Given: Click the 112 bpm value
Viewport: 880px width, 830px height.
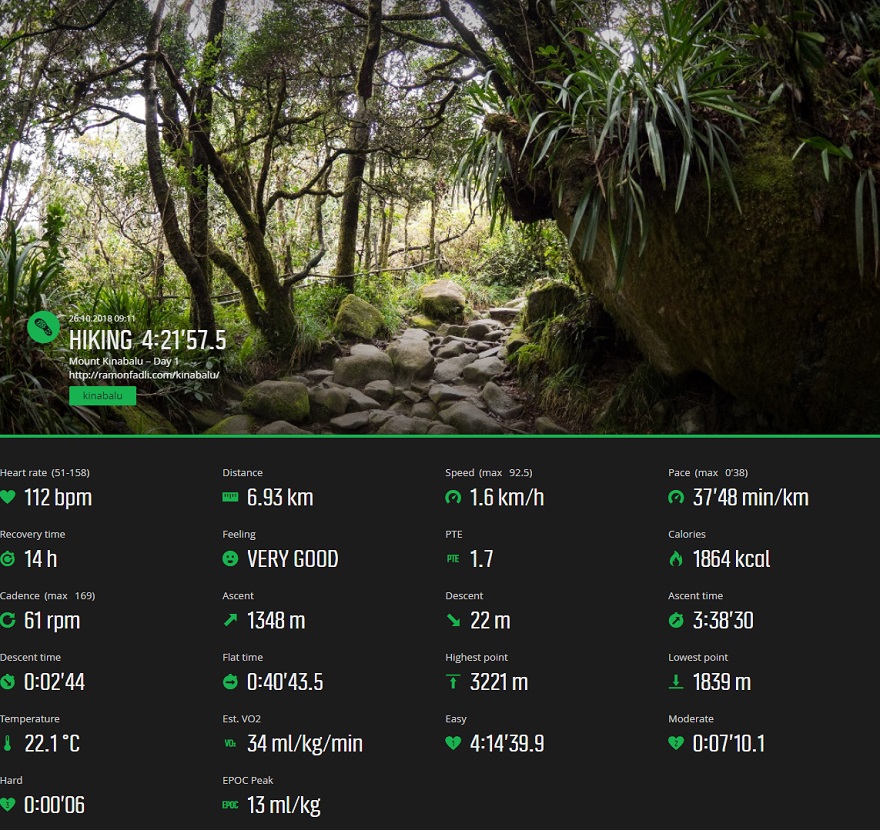Looking at the screenshot, I should pyautogui.click(x=58, y=498).
